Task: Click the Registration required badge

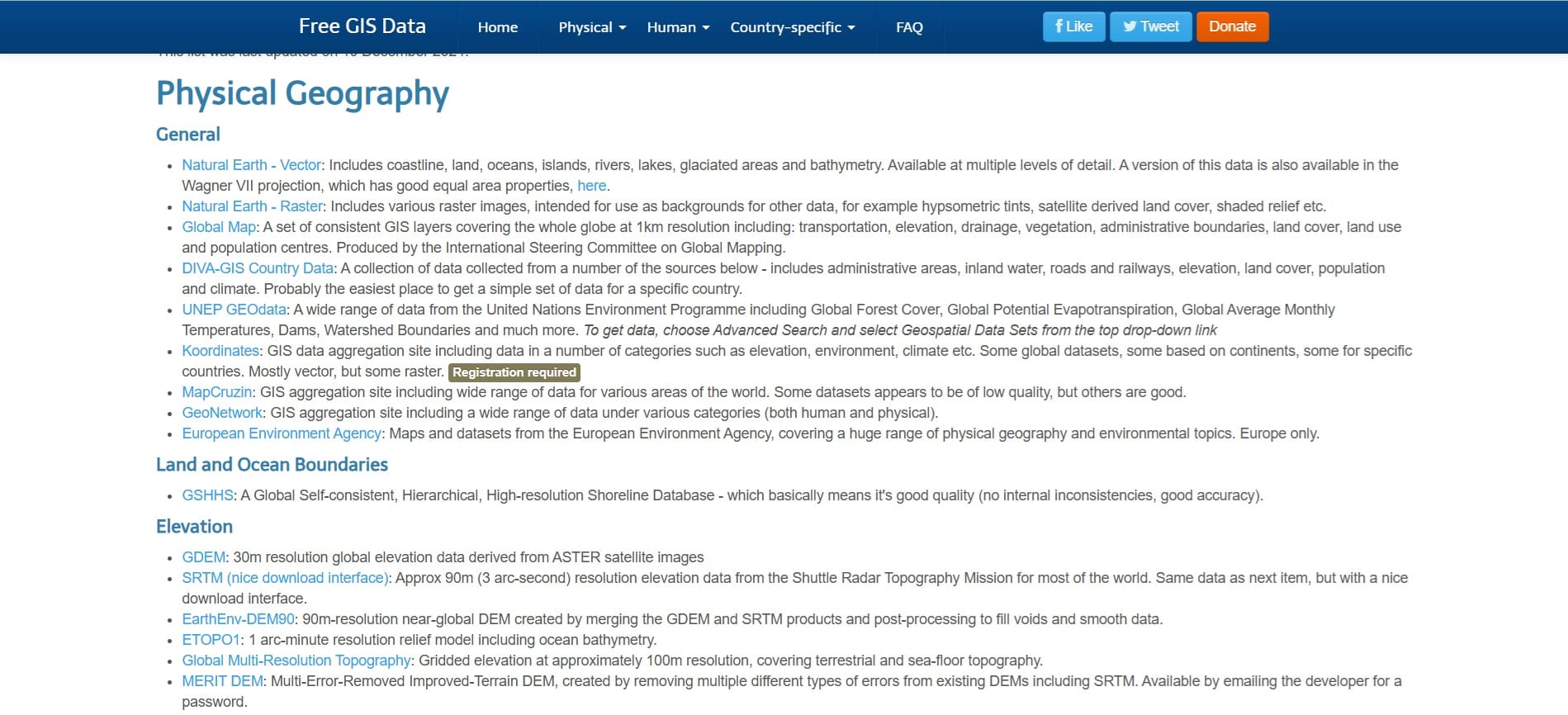Action: [514, 372]
